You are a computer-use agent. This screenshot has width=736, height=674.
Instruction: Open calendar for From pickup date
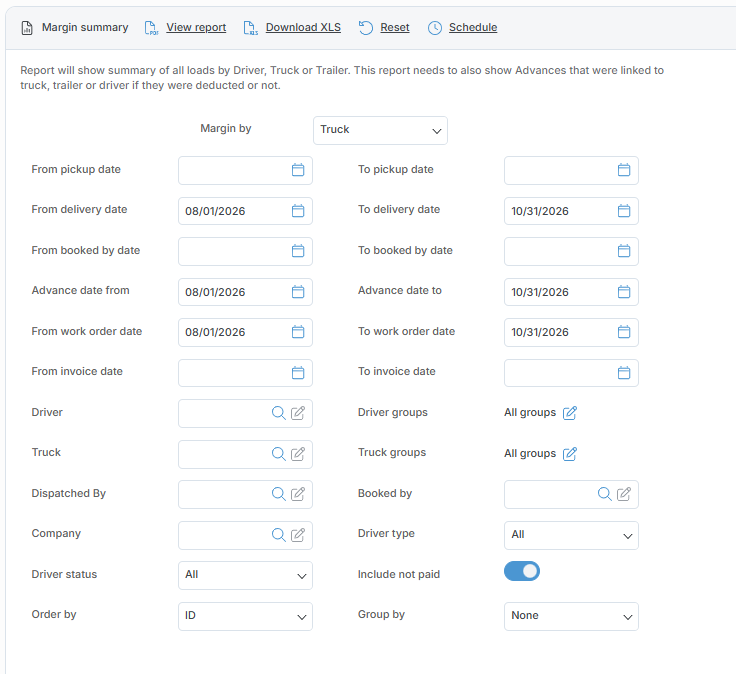tap(298, 170)
